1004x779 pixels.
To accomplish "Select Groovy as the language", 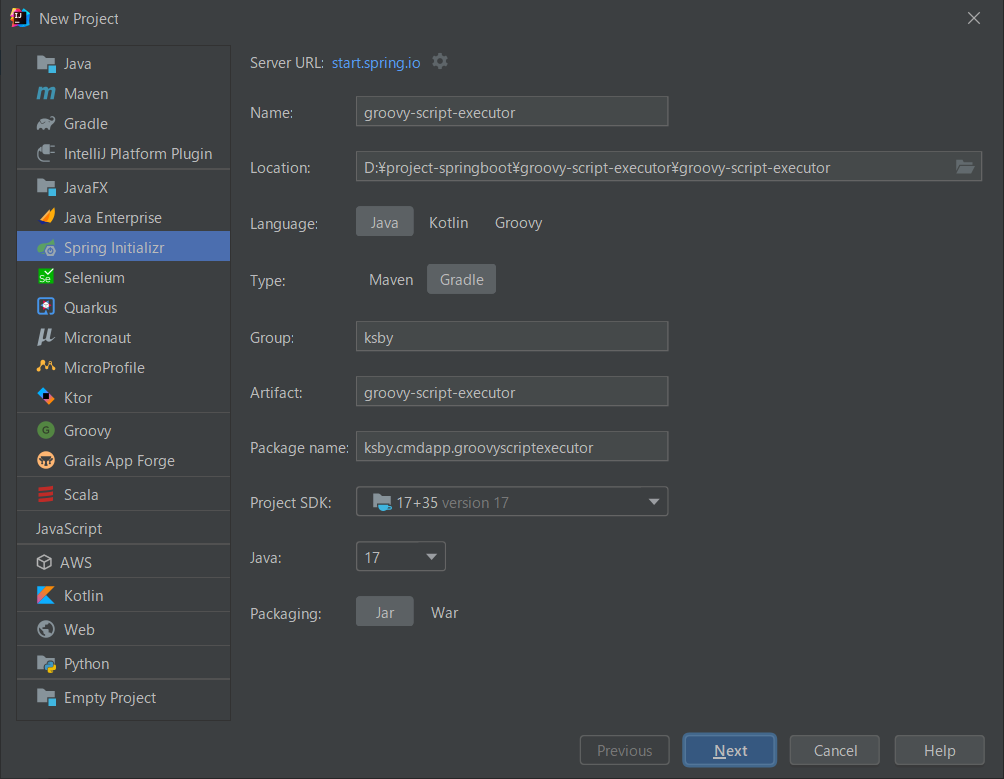I will point(518,222).
